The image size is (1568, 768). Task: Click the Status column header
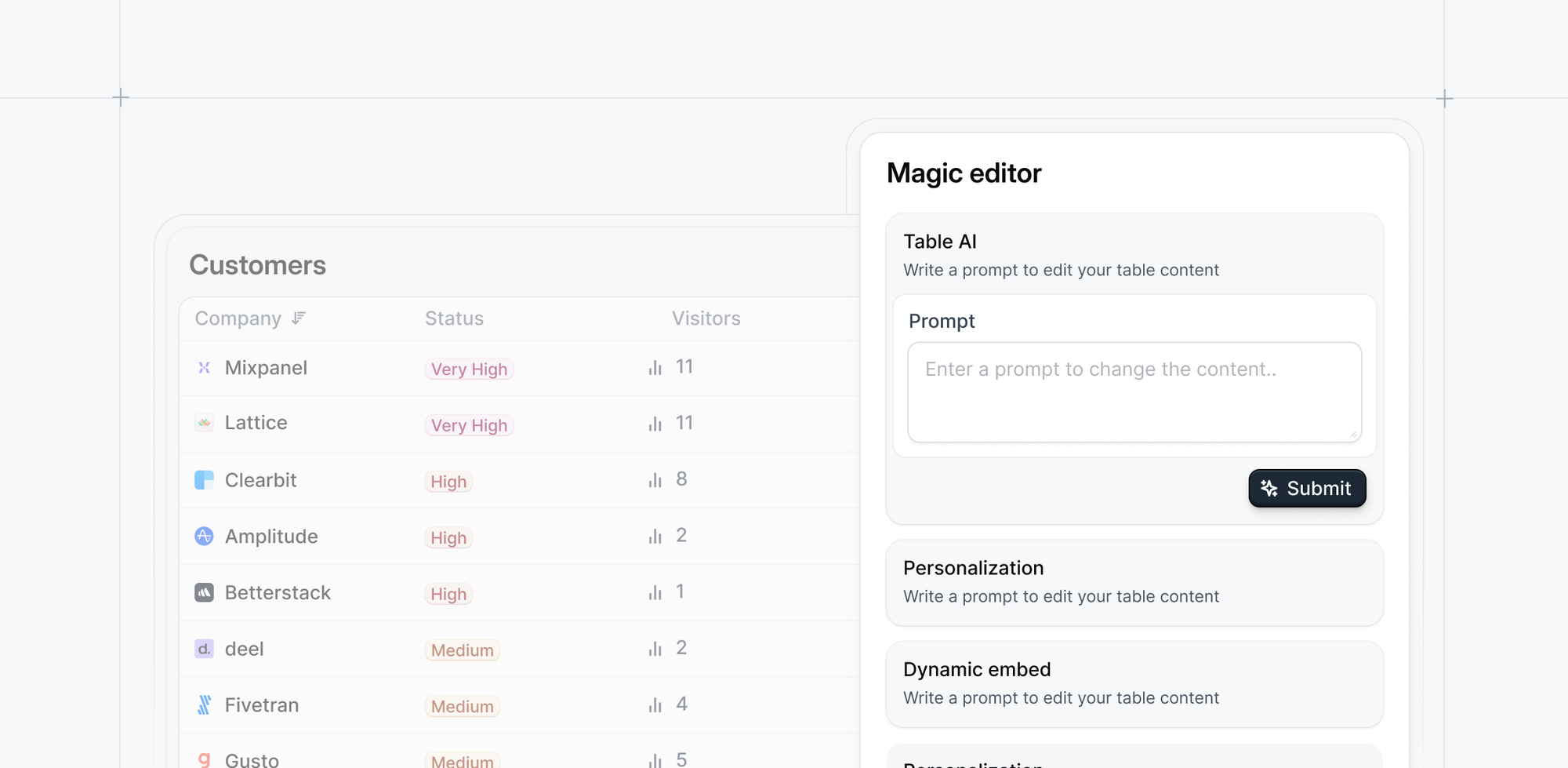[454, 318]
